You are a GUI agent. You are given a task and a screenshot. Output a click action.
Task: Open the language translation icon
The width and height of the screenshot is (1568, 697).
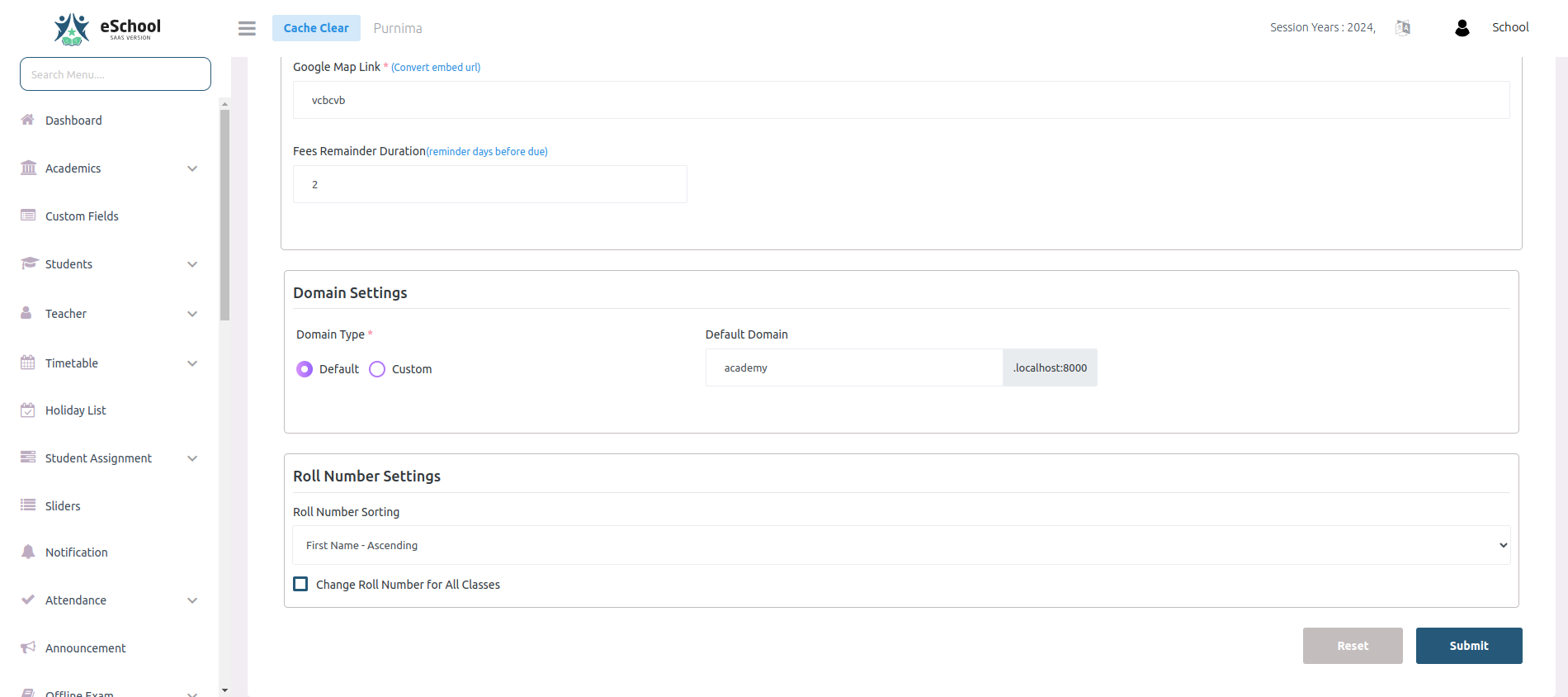[x=1403, y=28]
